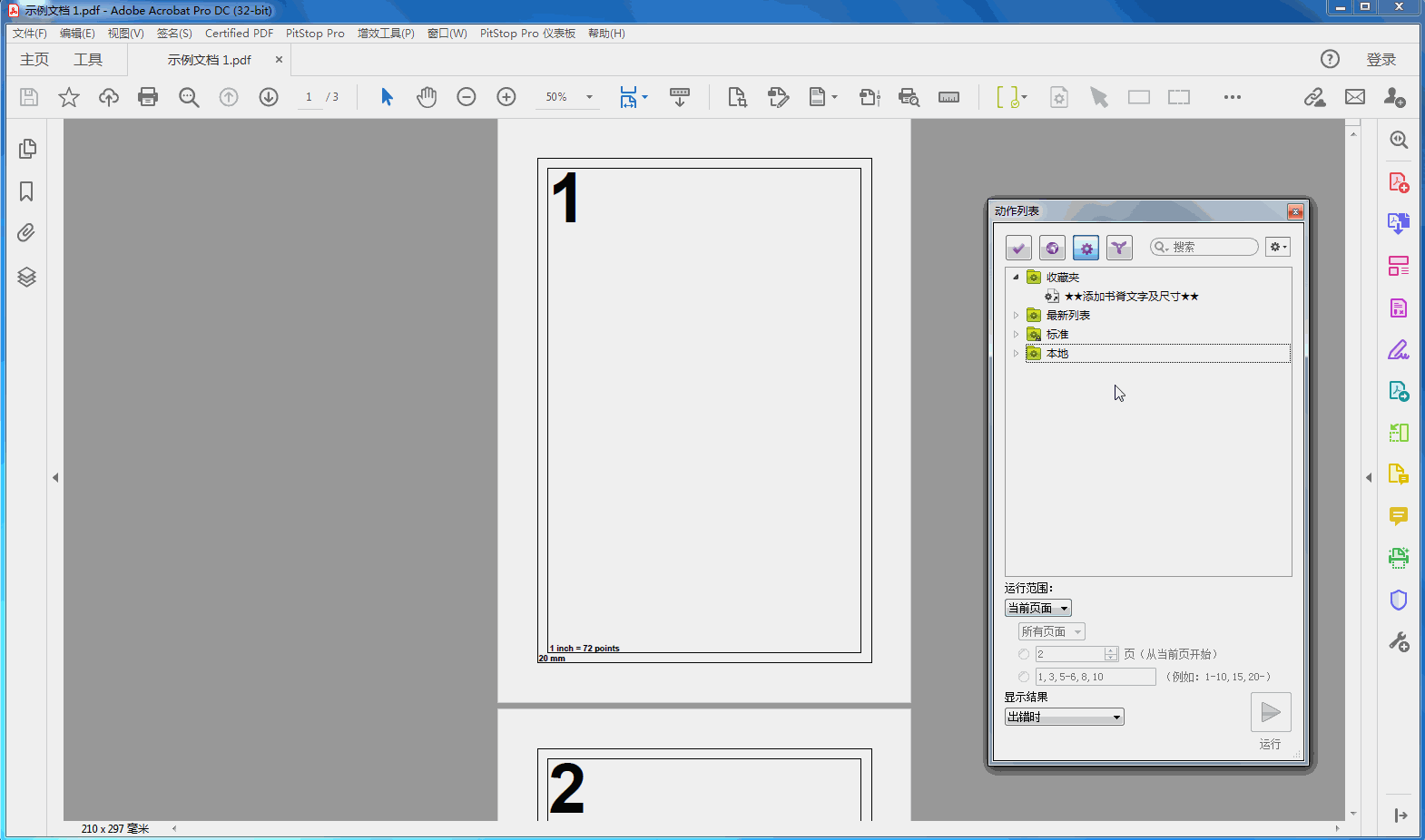Click the Print icon in toolbar
Screen dimensions: 1425x840
148,97
